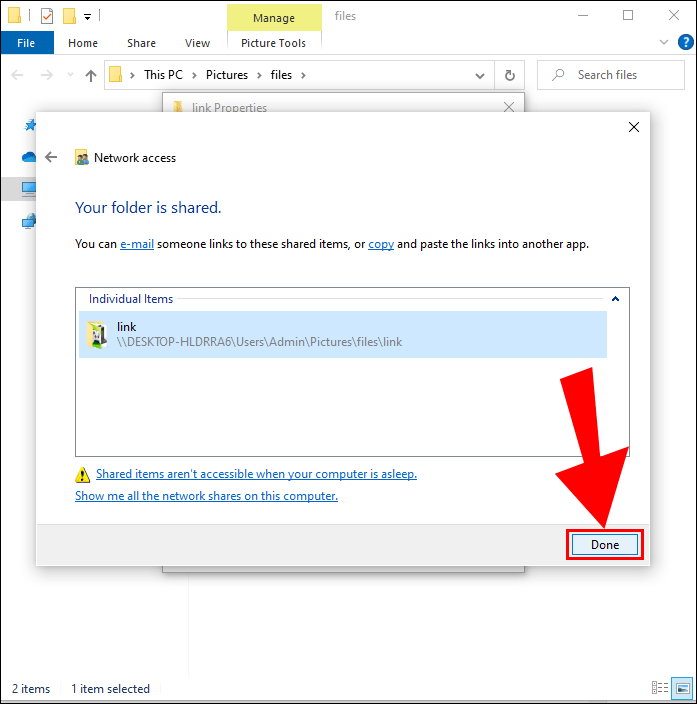This screenshot has width=697, height=704.
Task: Click the folder icon in the address bar
Action: coord(115,74)
